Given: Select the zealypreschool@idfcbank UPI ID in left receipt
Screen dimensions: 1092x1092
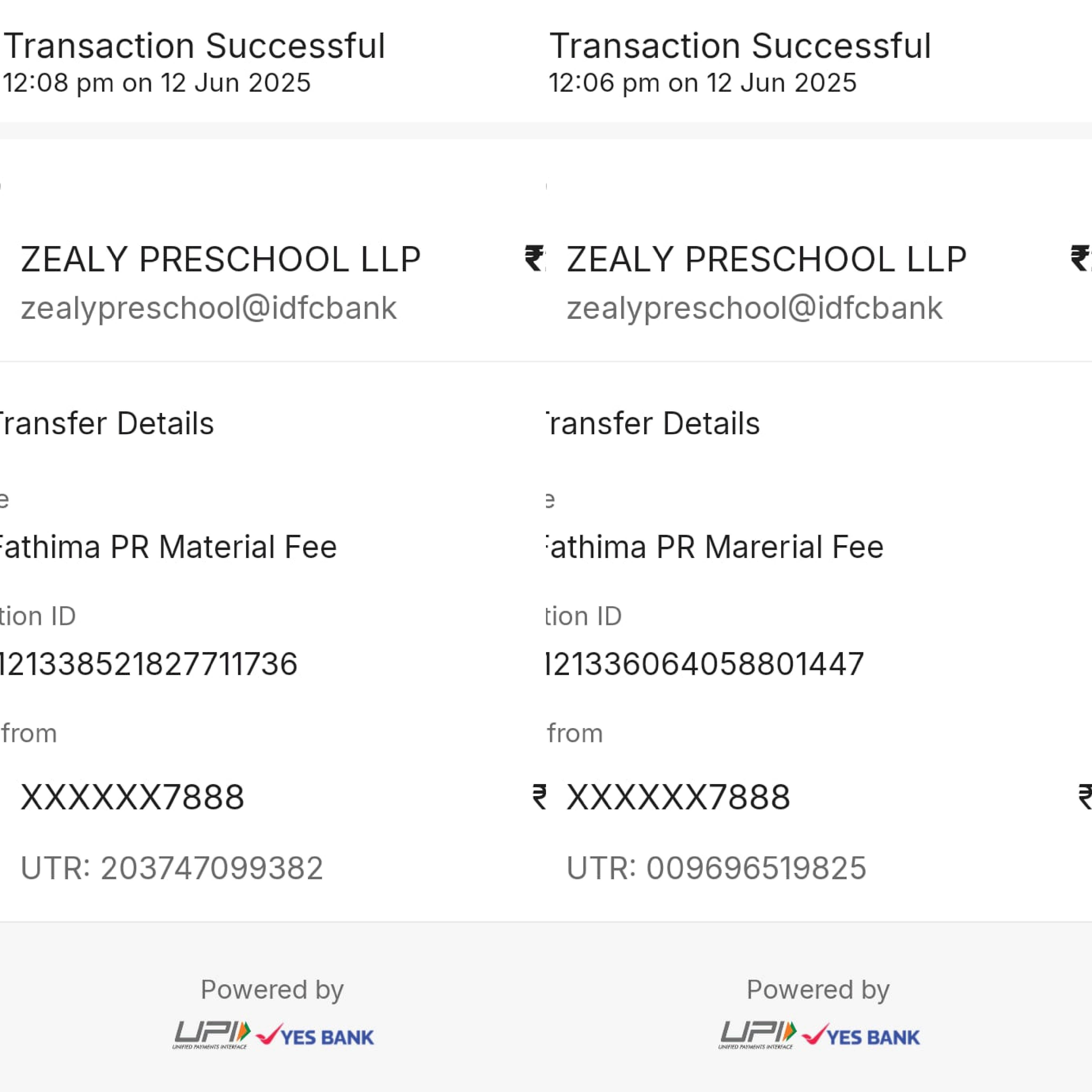Looking at the screenshot, I should tap(208, 308).
